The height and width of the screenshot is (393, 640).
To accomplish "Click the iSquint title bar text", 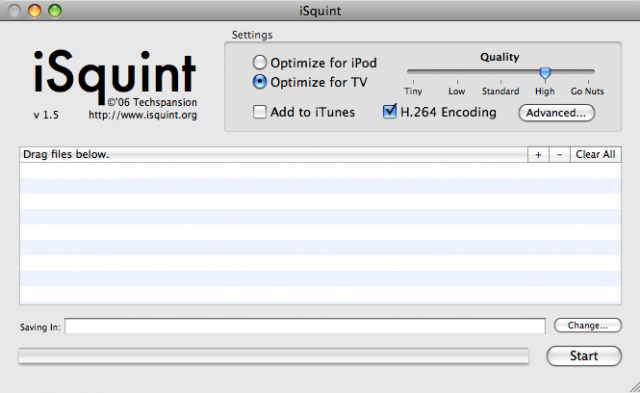I will point(320,11).
